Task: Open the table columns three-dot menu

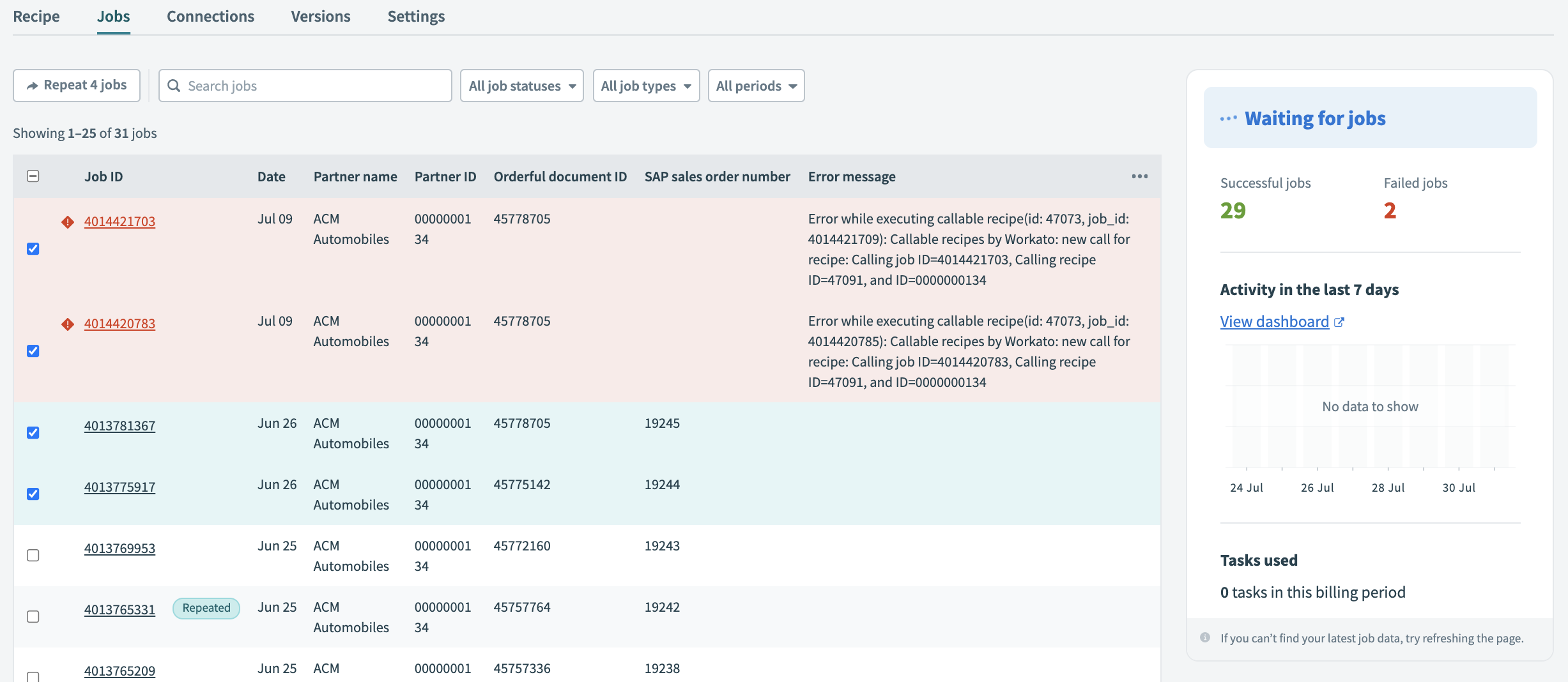Action: (1139, 176)
